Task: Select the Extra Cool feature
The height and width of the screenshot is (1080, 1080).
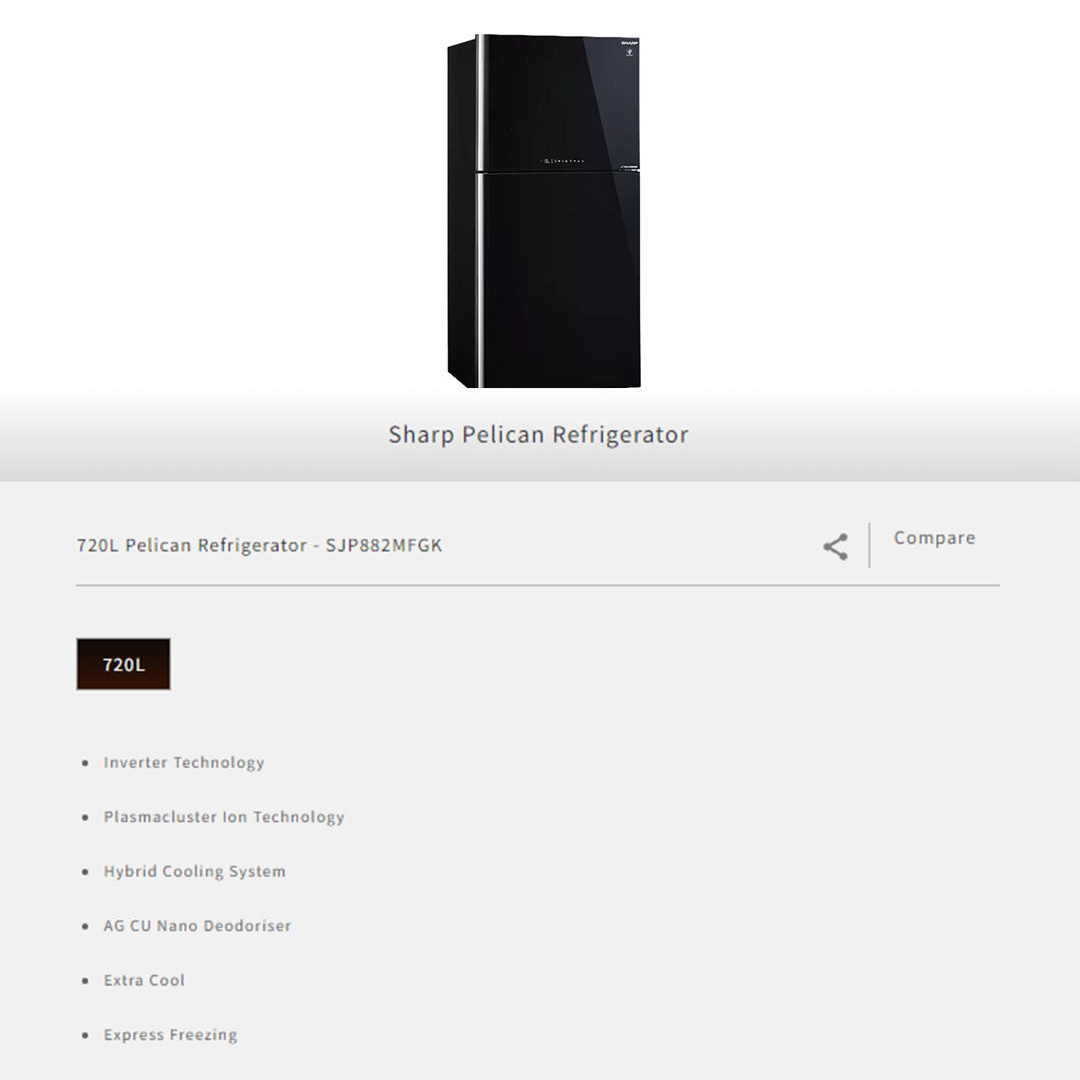Action: click(144, 980)
